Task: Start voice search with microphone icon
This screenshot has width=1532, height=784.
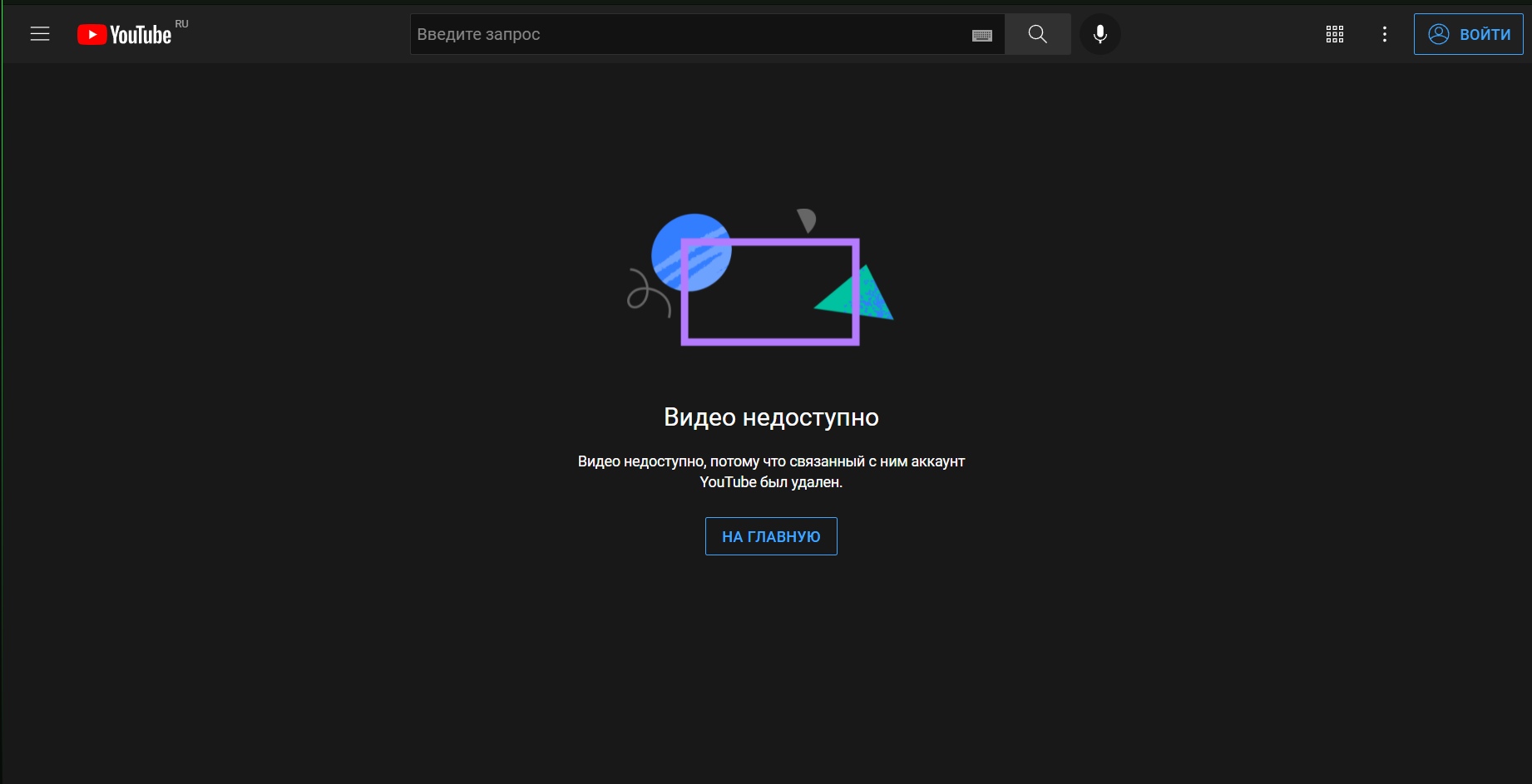Action: tap(1100, 34)
